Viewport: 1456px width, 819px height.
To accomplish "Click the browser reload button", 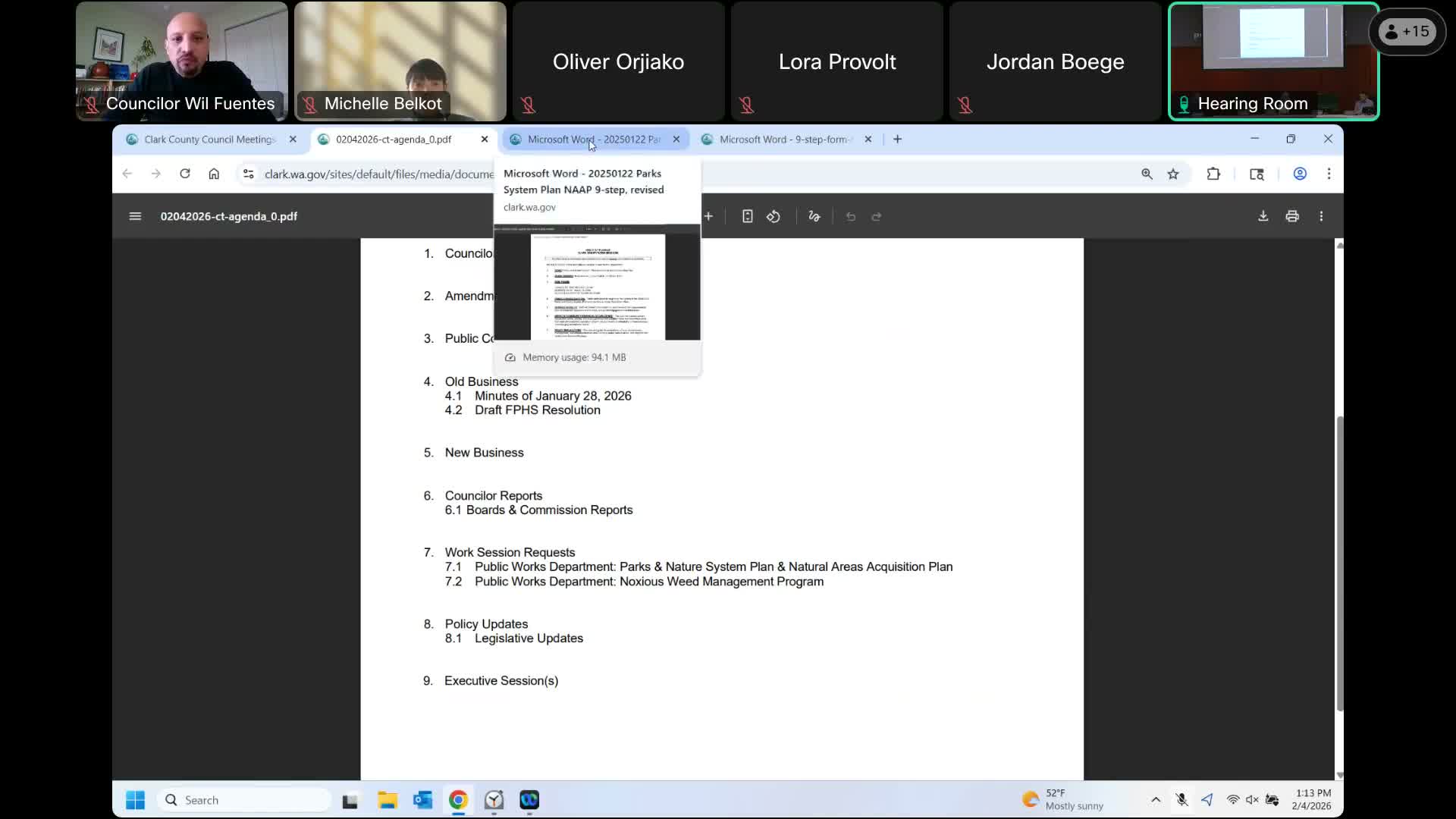I will tap(184, 174).
